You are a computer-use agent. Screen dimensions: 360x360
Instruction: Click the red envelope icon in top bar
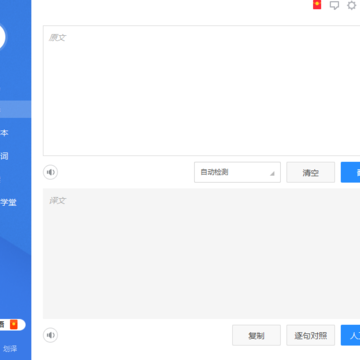(317, 5)
